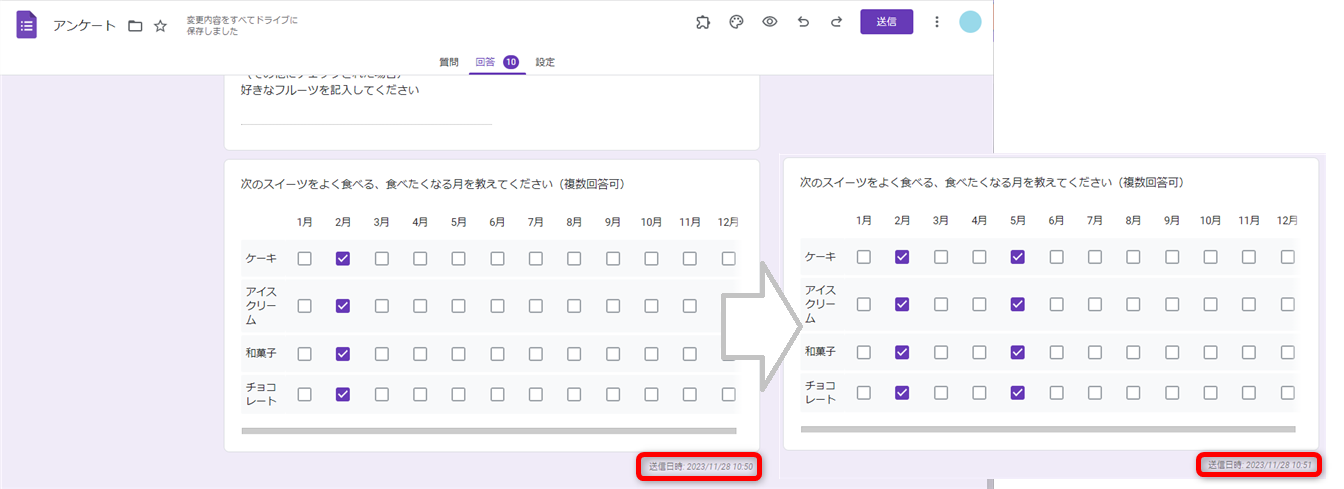This screenshot has height=489, width=1344.
Task: Check ケーキ 1月 checkbox in left grid
Action: click(x=305, y=258)
